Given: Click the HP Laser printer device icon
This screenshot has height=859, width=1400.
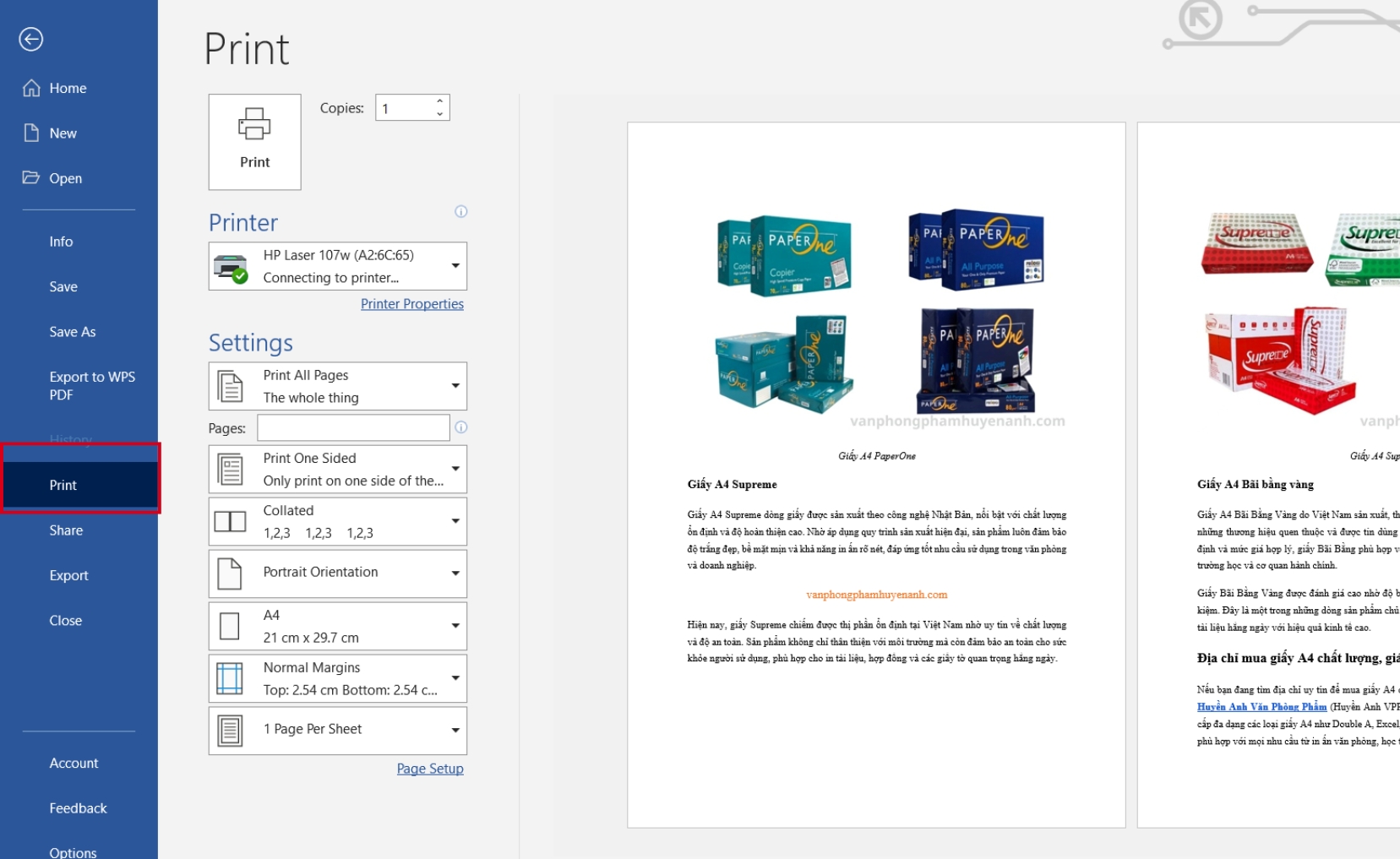Looking at the screenshot, I should point(231,267).
